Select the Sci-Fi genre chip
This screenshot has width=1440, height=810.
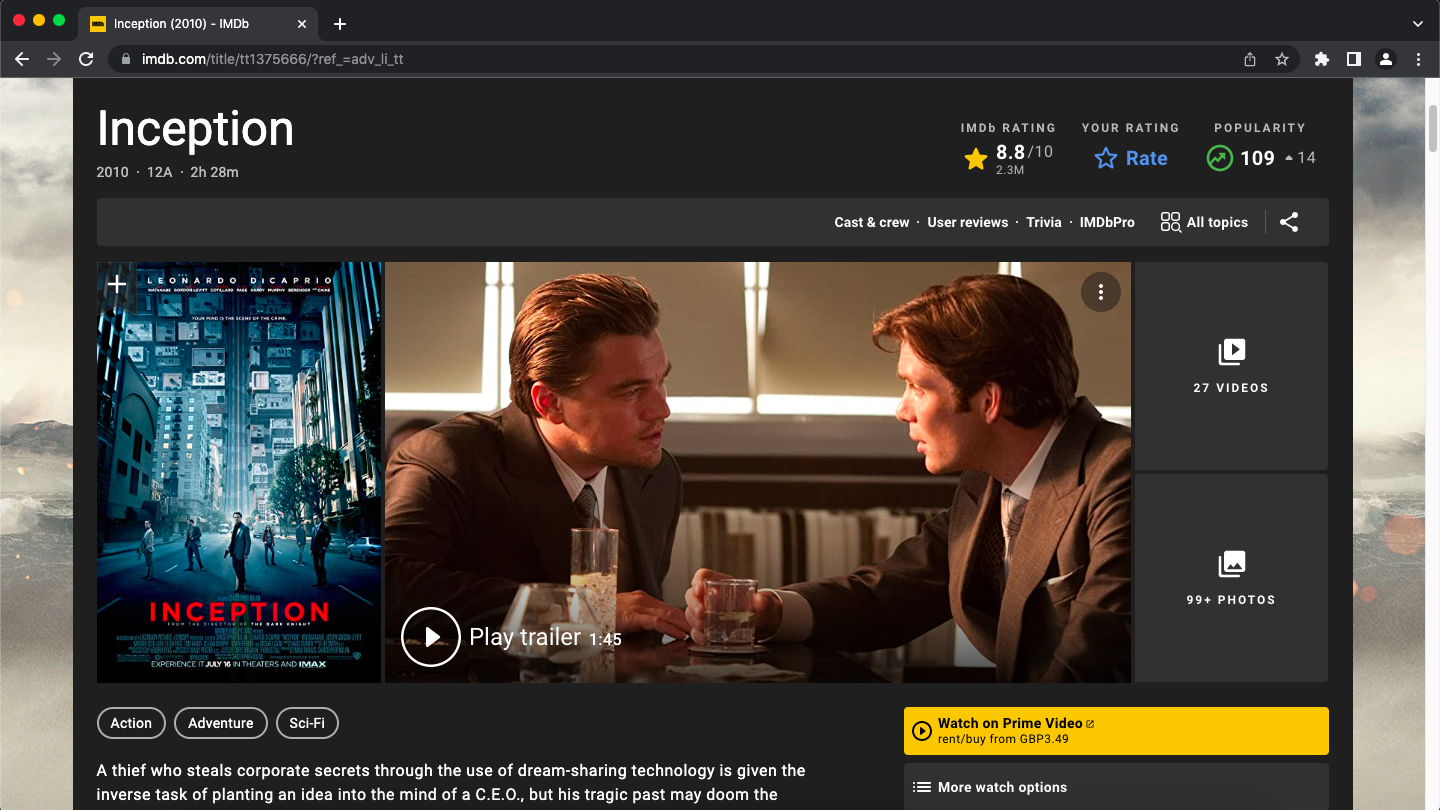[x=307, y=723]
